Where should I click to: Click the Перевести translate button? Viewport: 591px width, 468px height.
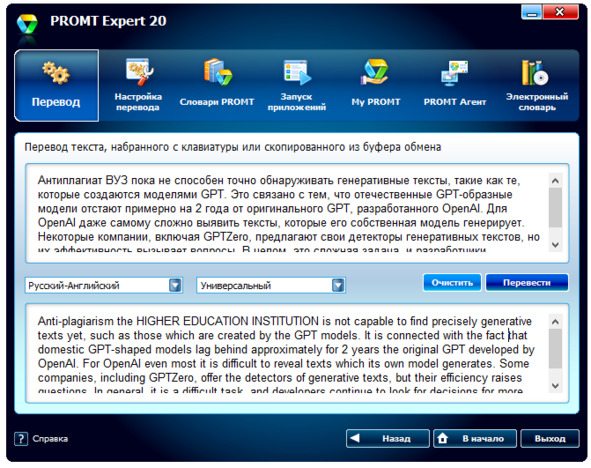527,283
